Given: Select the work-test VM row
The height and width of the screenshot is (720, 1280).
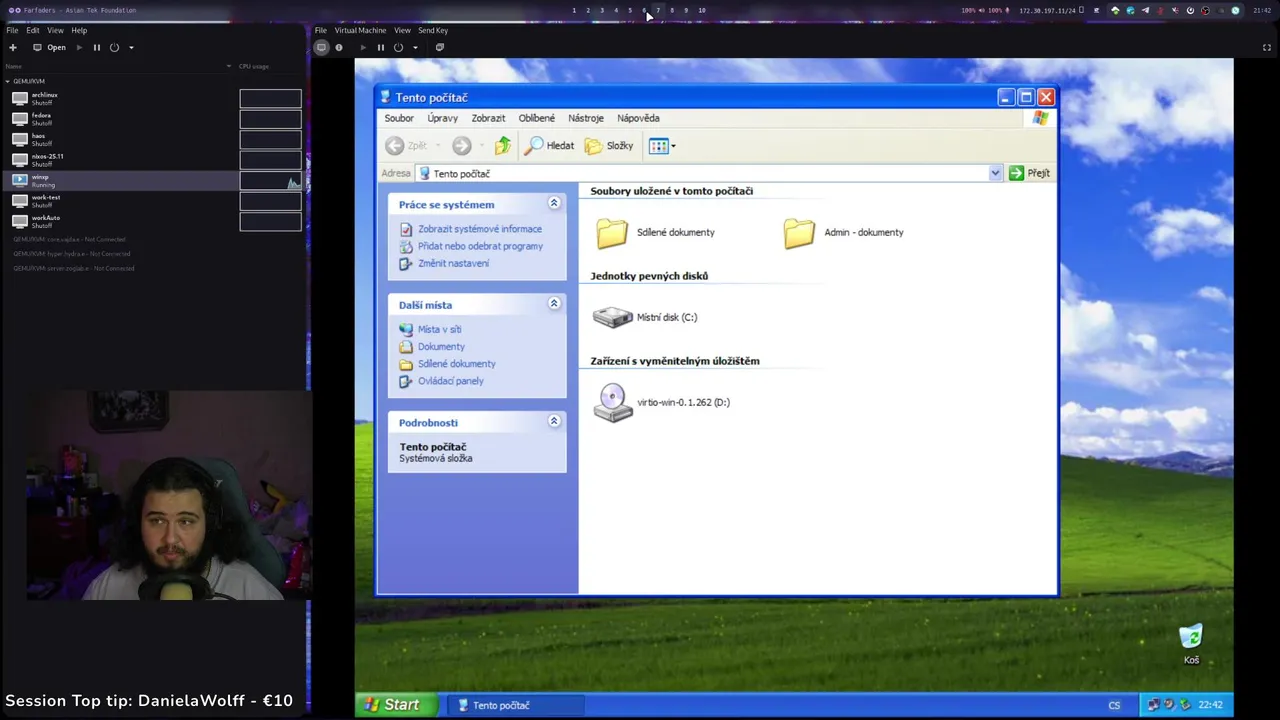Looking at the screenshot, I should click(x=120, y=201).
